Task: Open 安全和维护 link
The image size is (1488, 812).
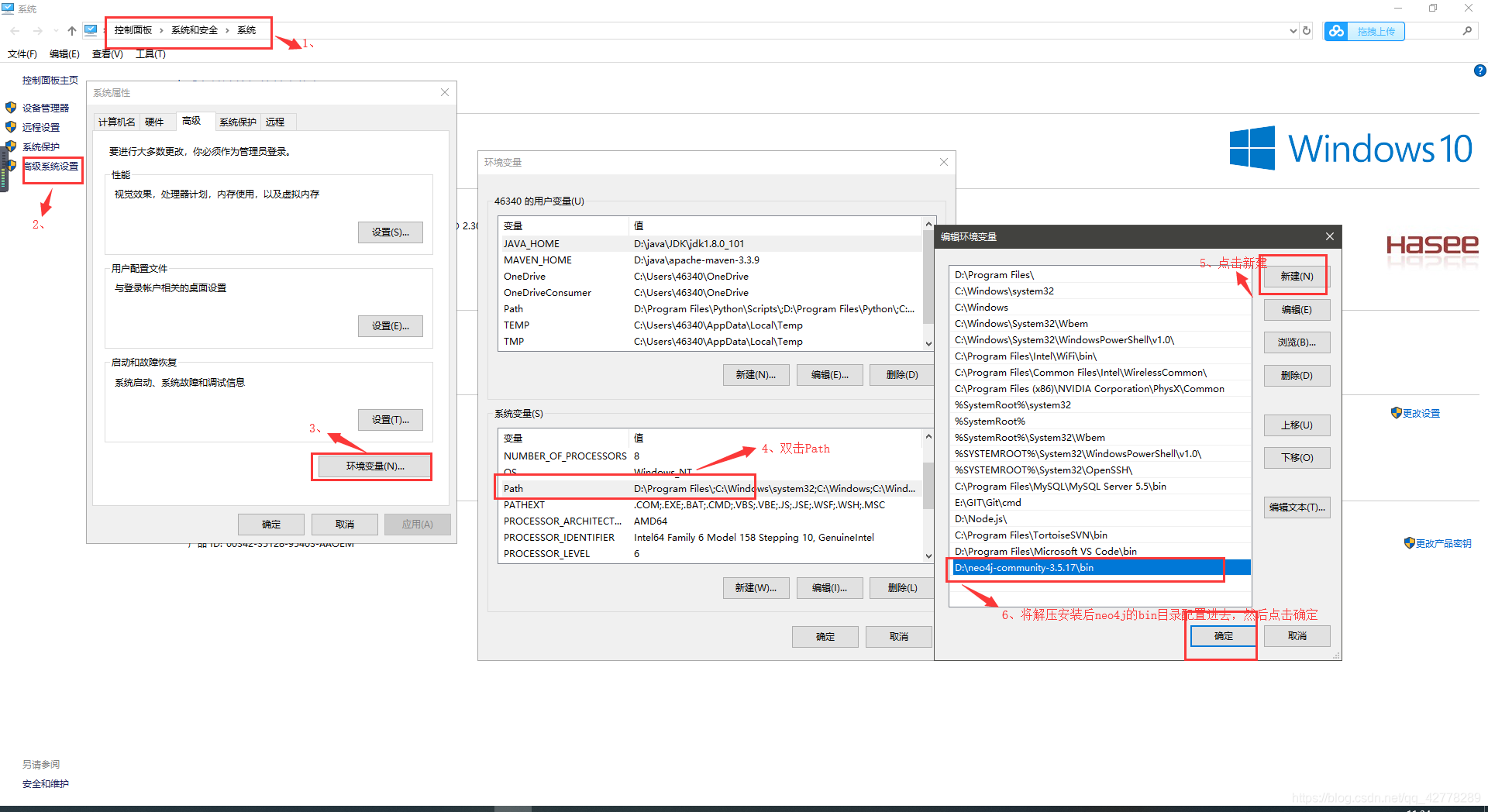Action: click(x=46, y=784)
